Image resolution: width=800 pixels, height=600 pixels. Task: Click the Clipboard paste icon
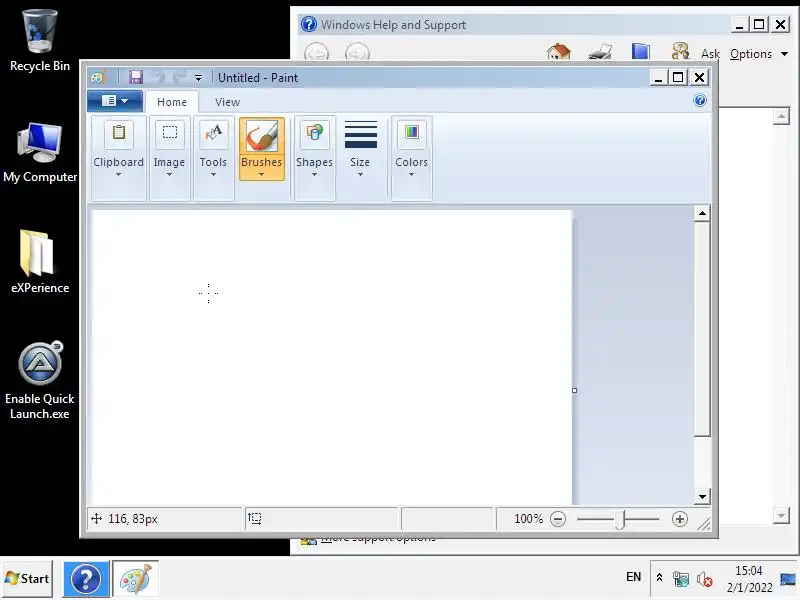[118, 133]
